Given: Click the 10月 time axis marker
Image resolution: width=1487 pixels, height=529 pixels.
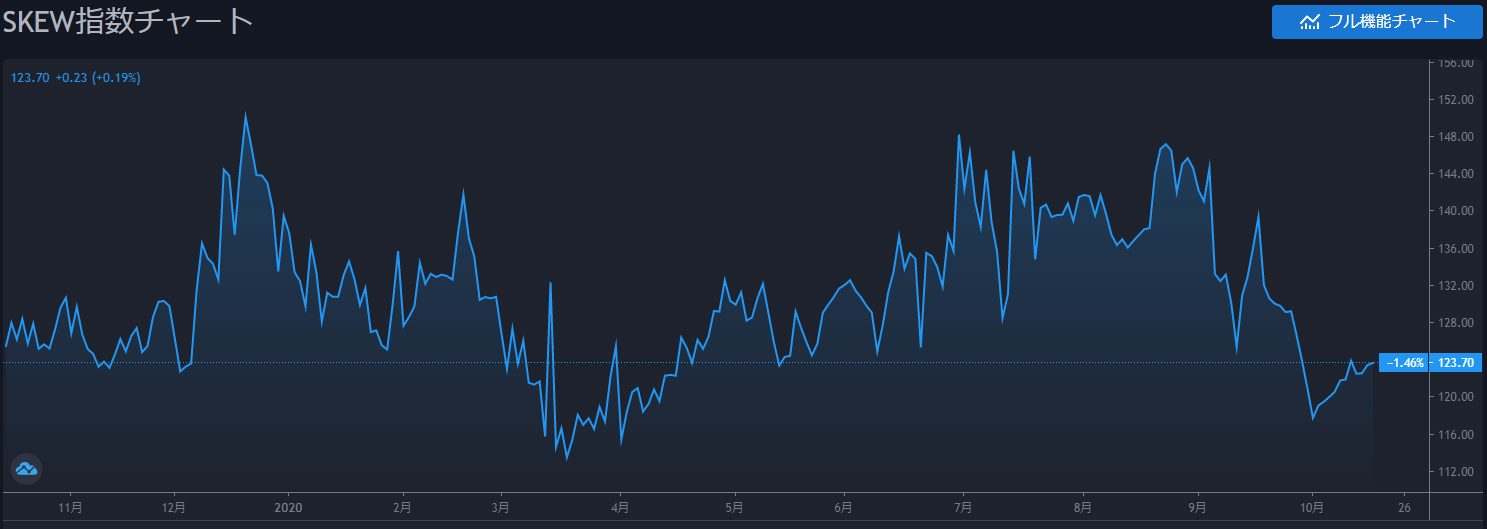Looking at the screenshot, I should tap(1312, 508).
